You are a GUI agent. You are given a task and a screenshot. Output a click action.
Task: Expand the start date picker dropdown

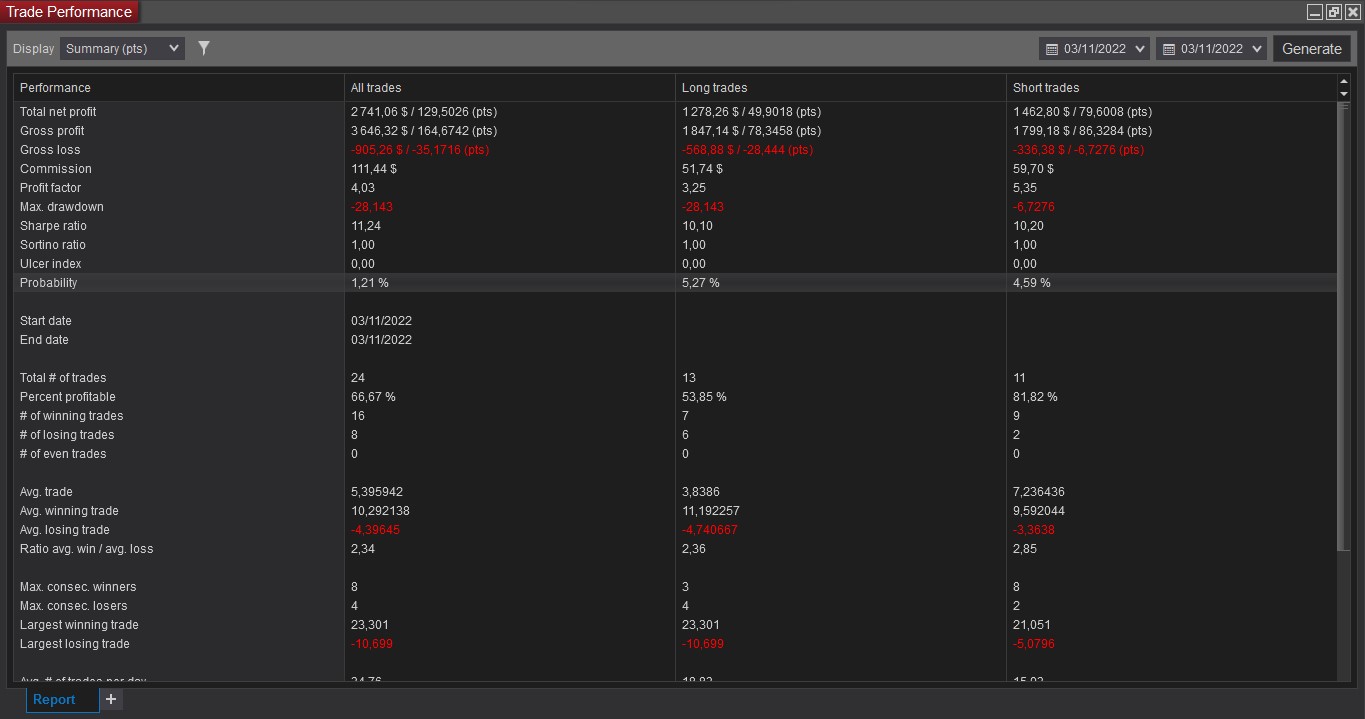pyautogui.click(x=1141, y=49)
